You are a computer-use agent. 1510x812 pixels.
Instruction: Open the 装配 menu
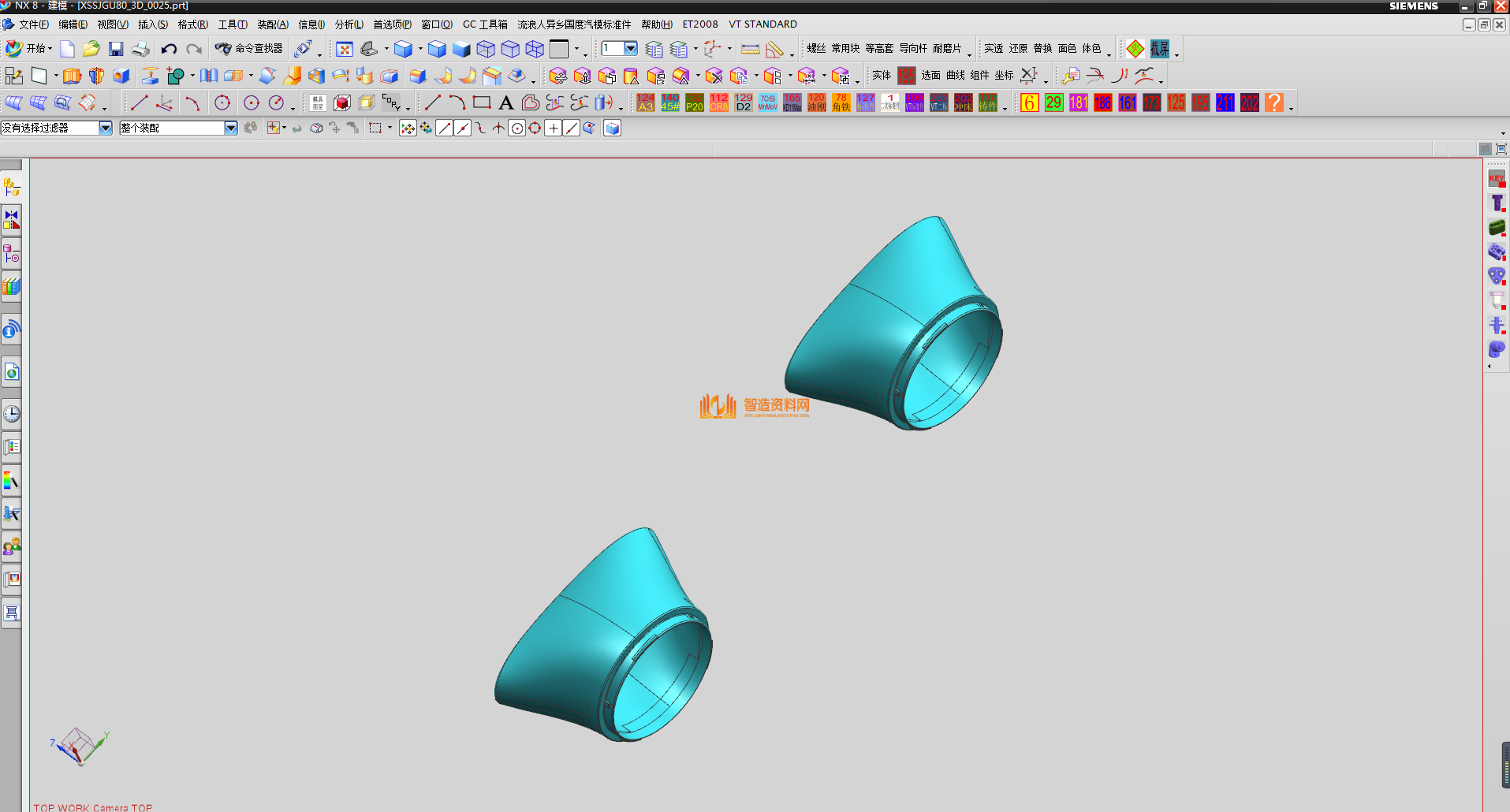[273, 24]
